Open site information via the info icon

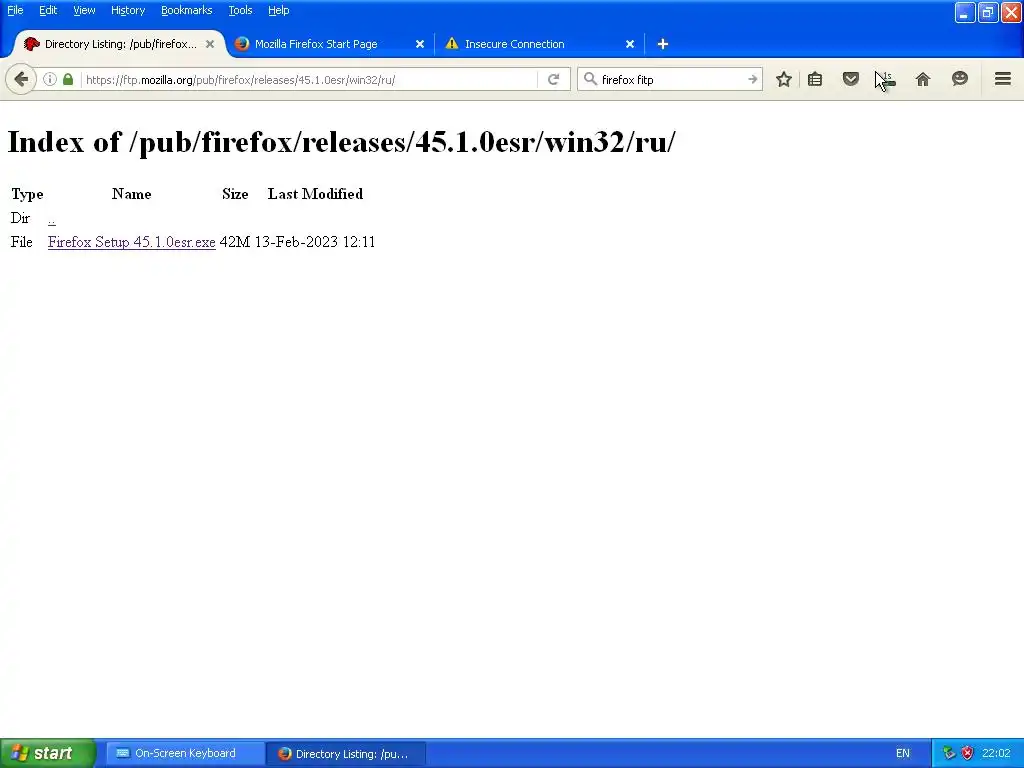tap(50, 80)
